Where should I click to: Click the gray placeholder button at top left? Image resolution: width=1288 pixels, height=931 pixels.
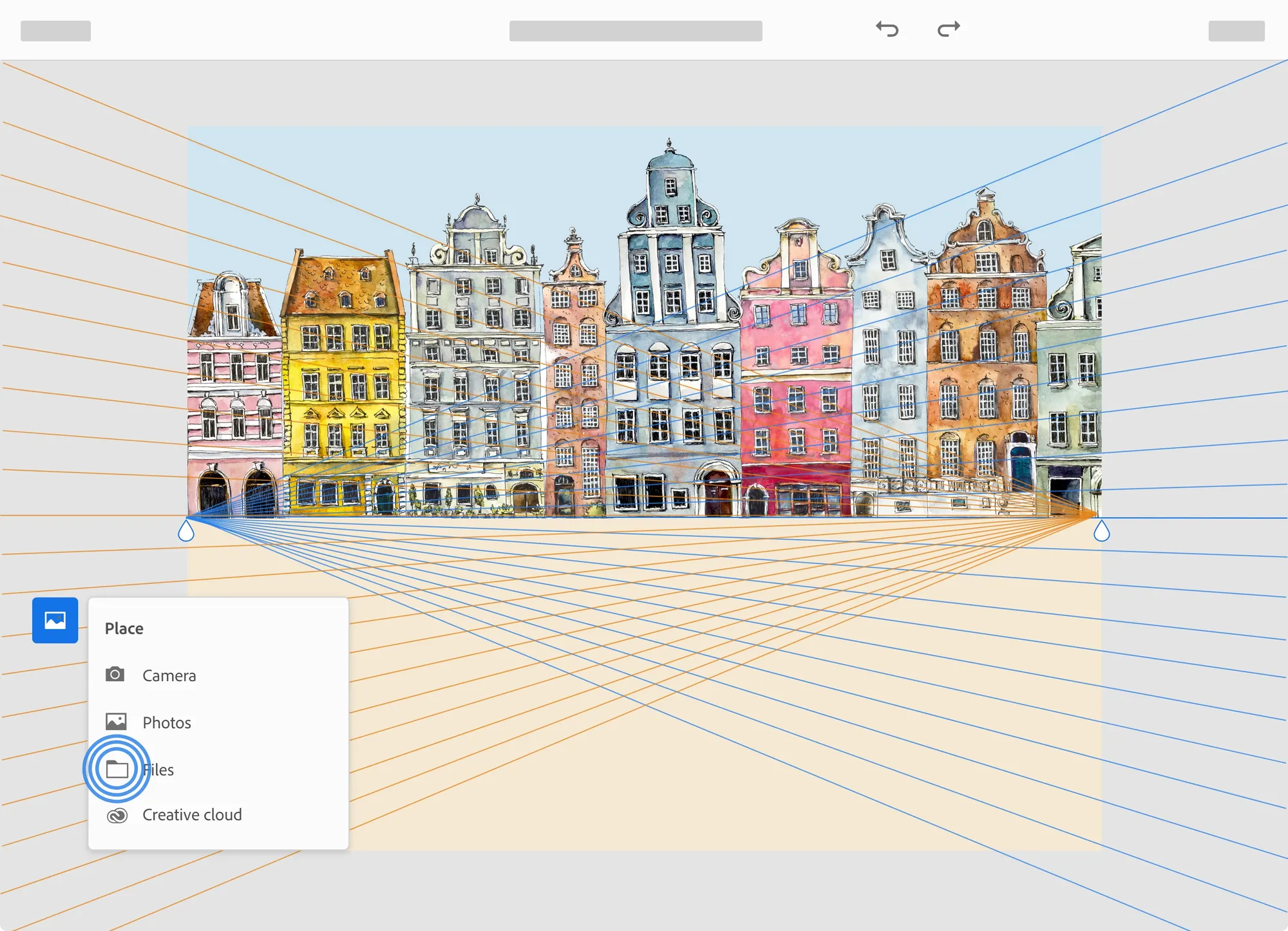(x=55, y=31)
